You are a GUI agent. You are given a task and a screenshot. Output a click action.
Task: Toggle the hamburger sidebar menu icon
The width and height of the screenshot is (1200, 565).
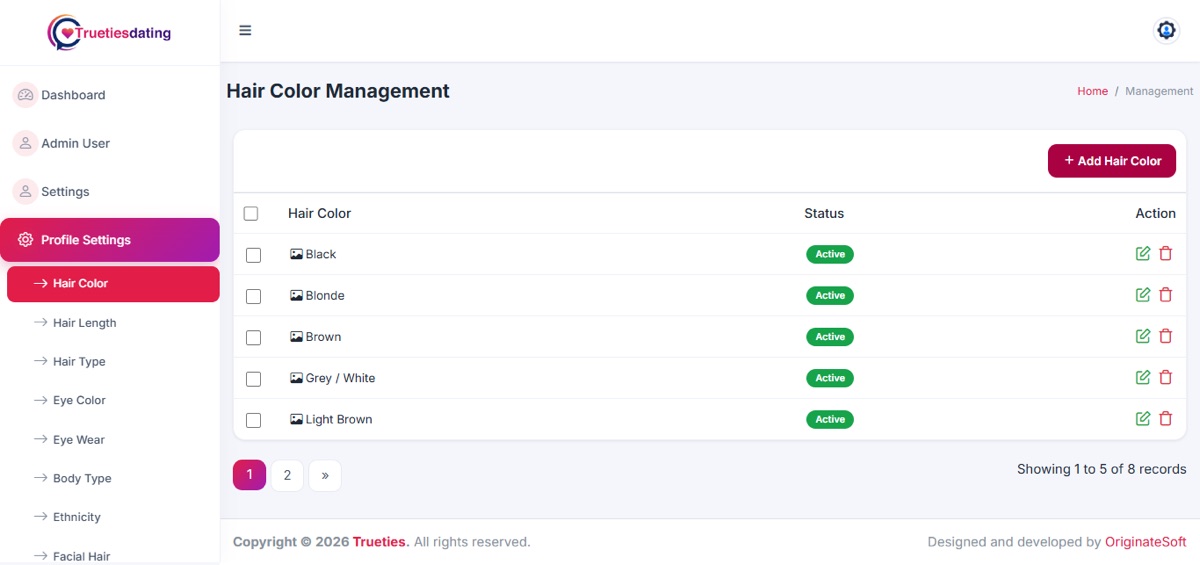tap(245, 30)
